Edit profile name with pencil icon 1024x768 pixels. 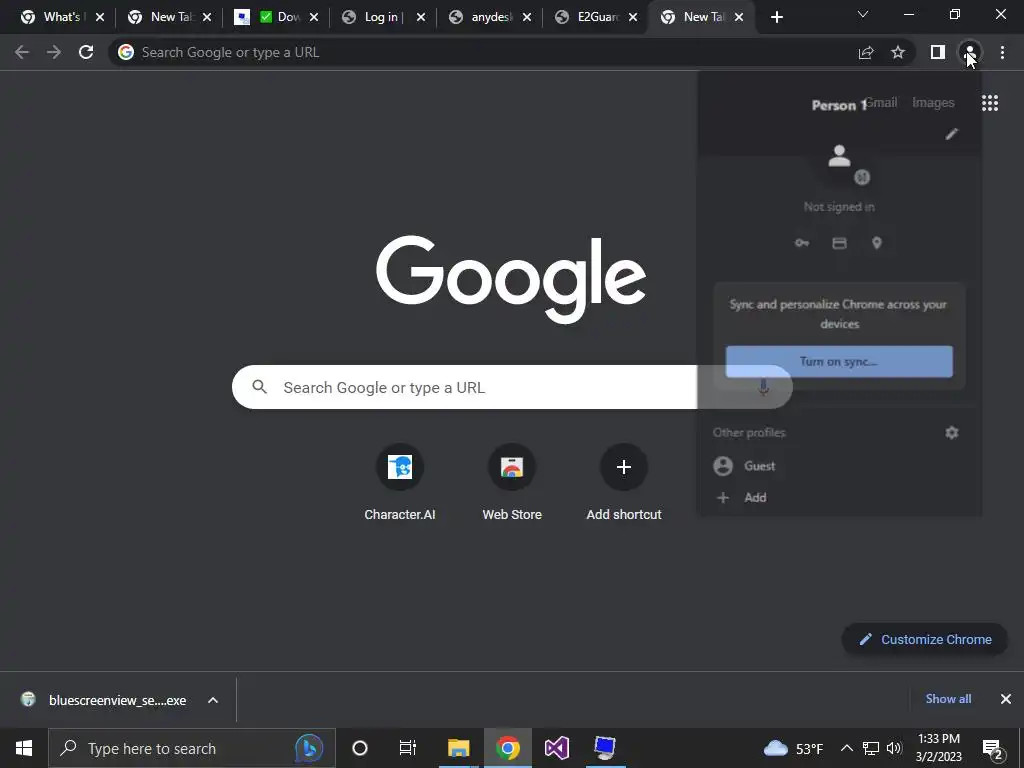pyautogui.click(x=952, y=134)
